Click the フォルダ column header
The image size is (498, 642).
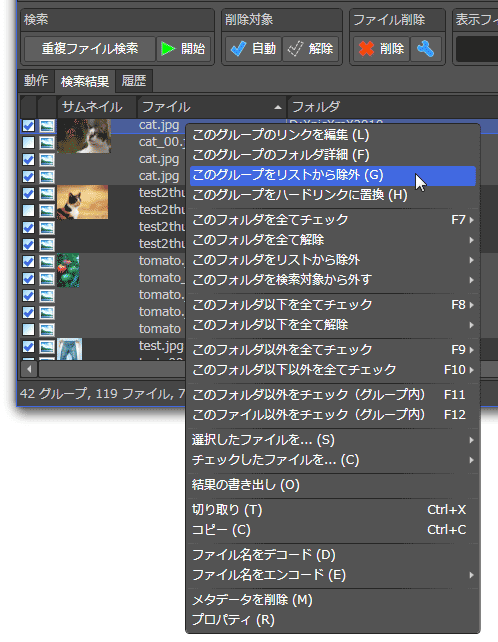coord(392,107)
